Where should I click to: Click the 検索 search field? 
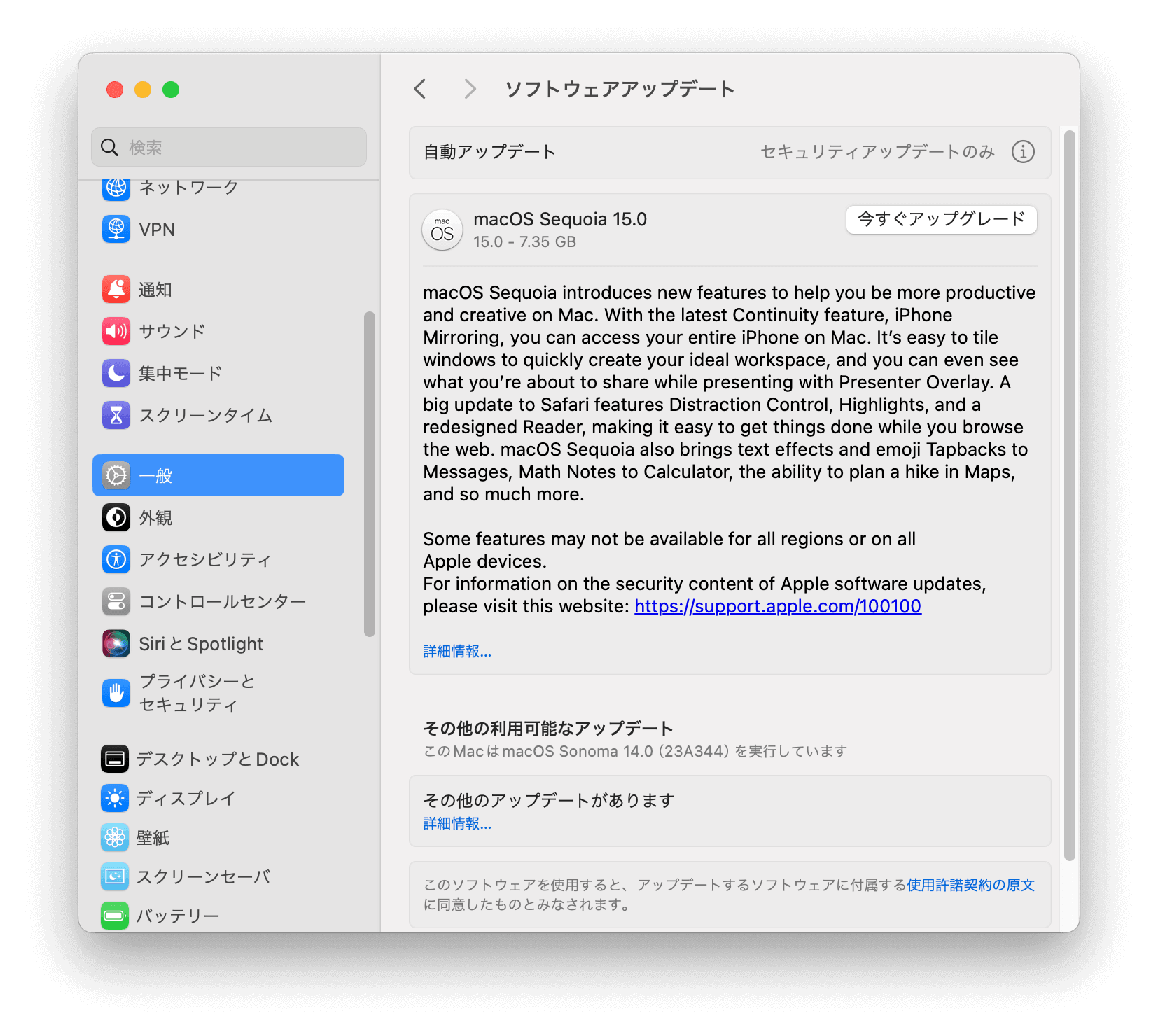tap(229, 147)
